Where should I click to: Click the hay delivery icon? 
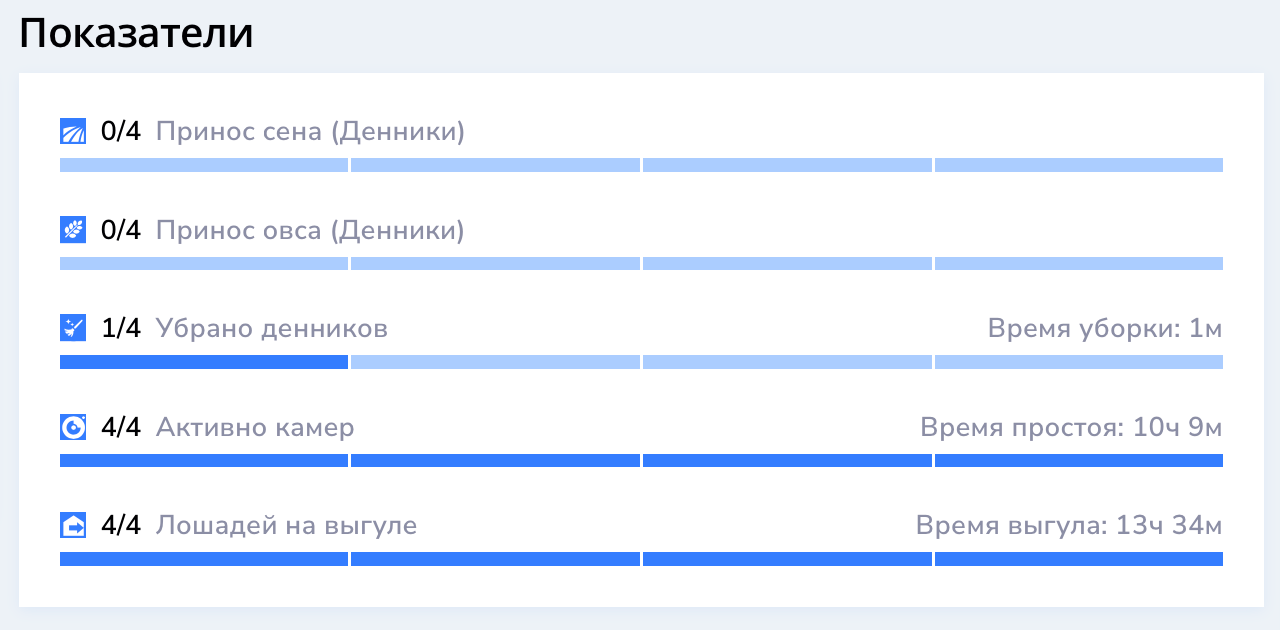pyautogui.click(x=73, y=132)
